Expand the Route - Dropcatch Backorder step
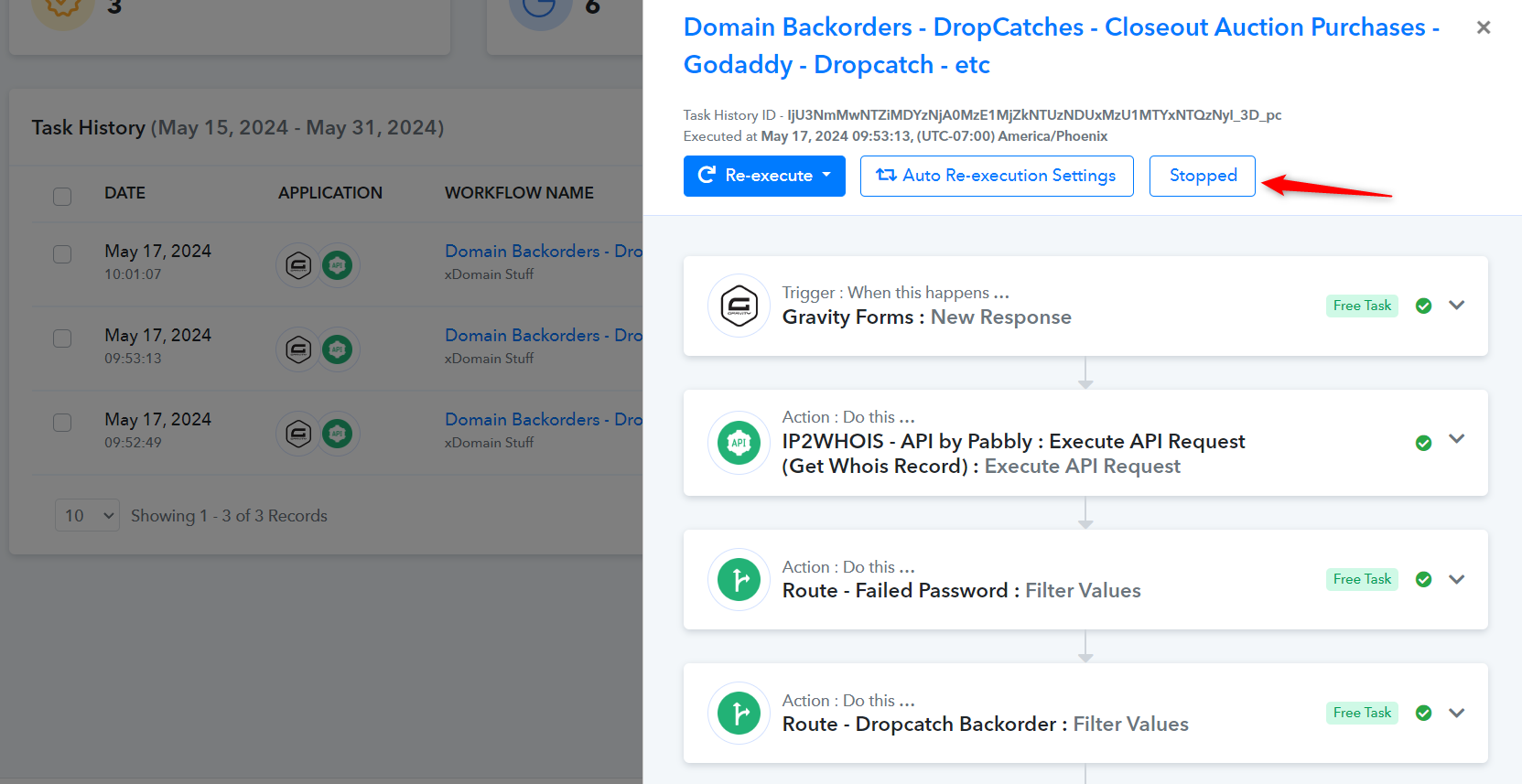 pyautogui.click(x=1457, y=713)
